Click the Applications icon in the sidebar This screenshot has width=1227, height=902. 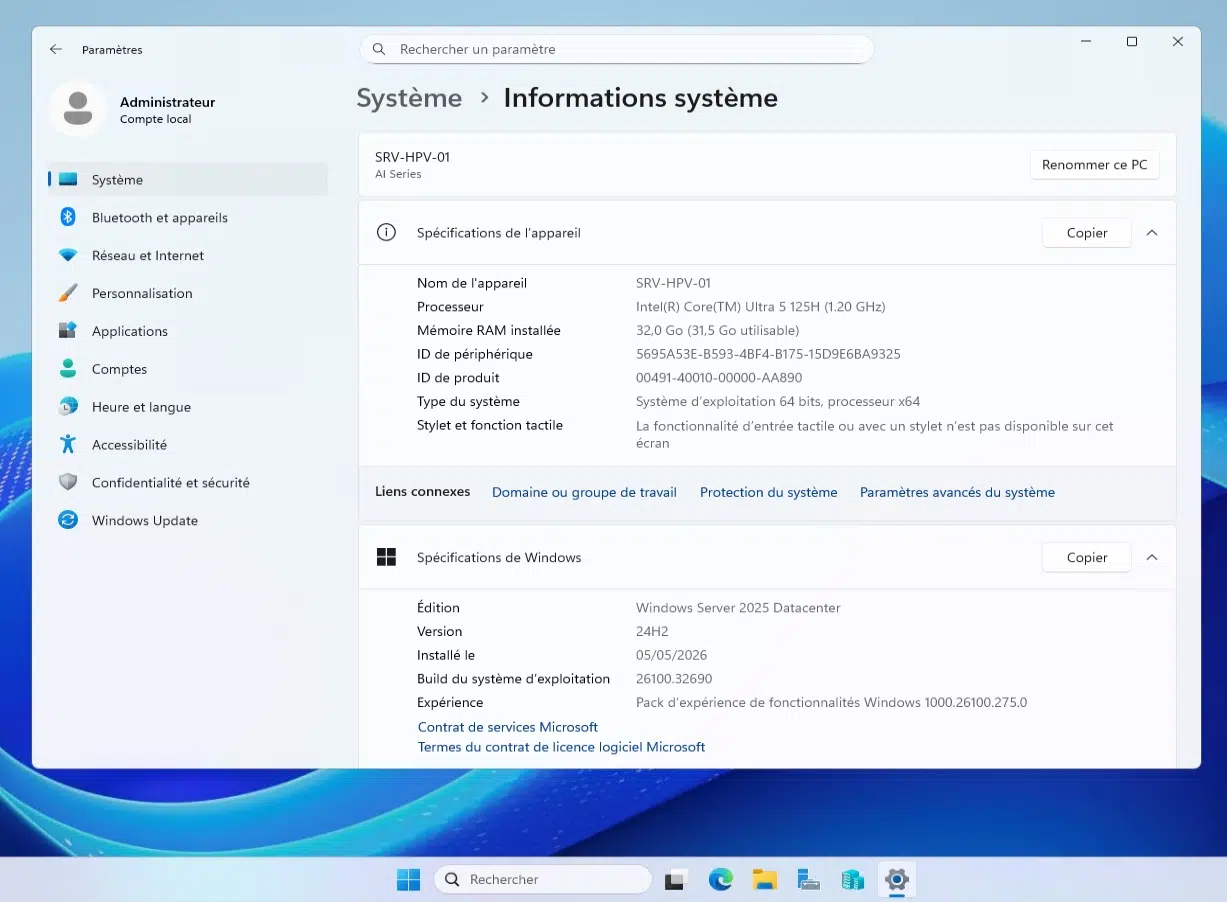pyautogui.click(x=68, y=331)
